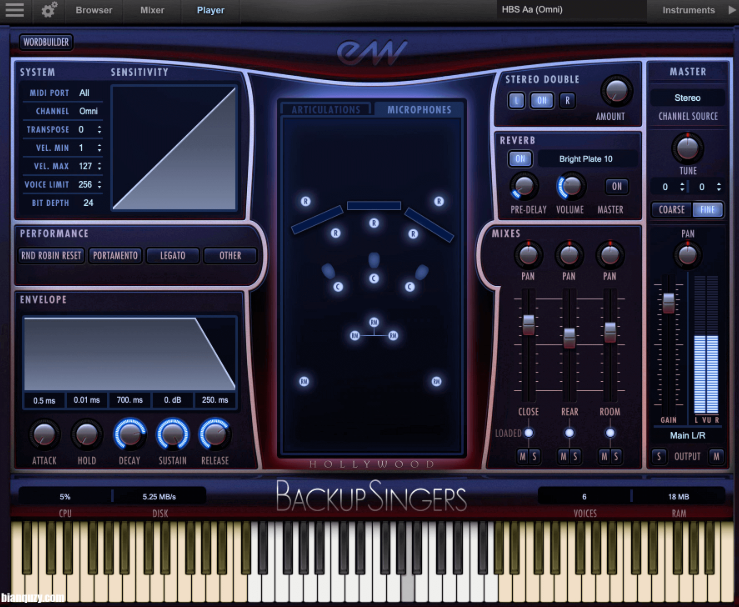Open the HBS Aa (Omni) instrument selector
Screen dimensions: 739x607
coord(571,9)
